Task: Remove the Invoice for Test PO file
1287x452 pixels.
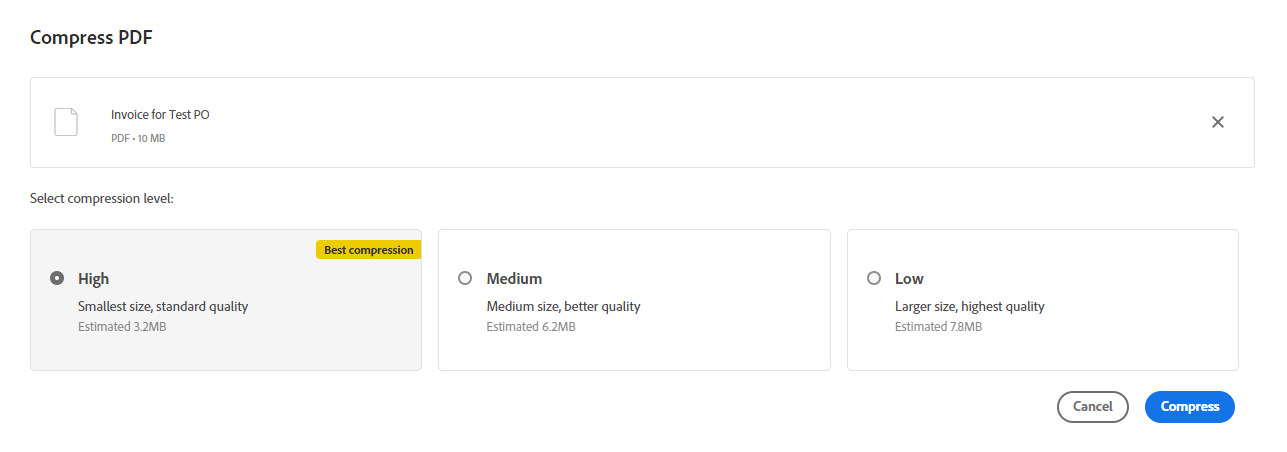Action: tap(1217, 122)
